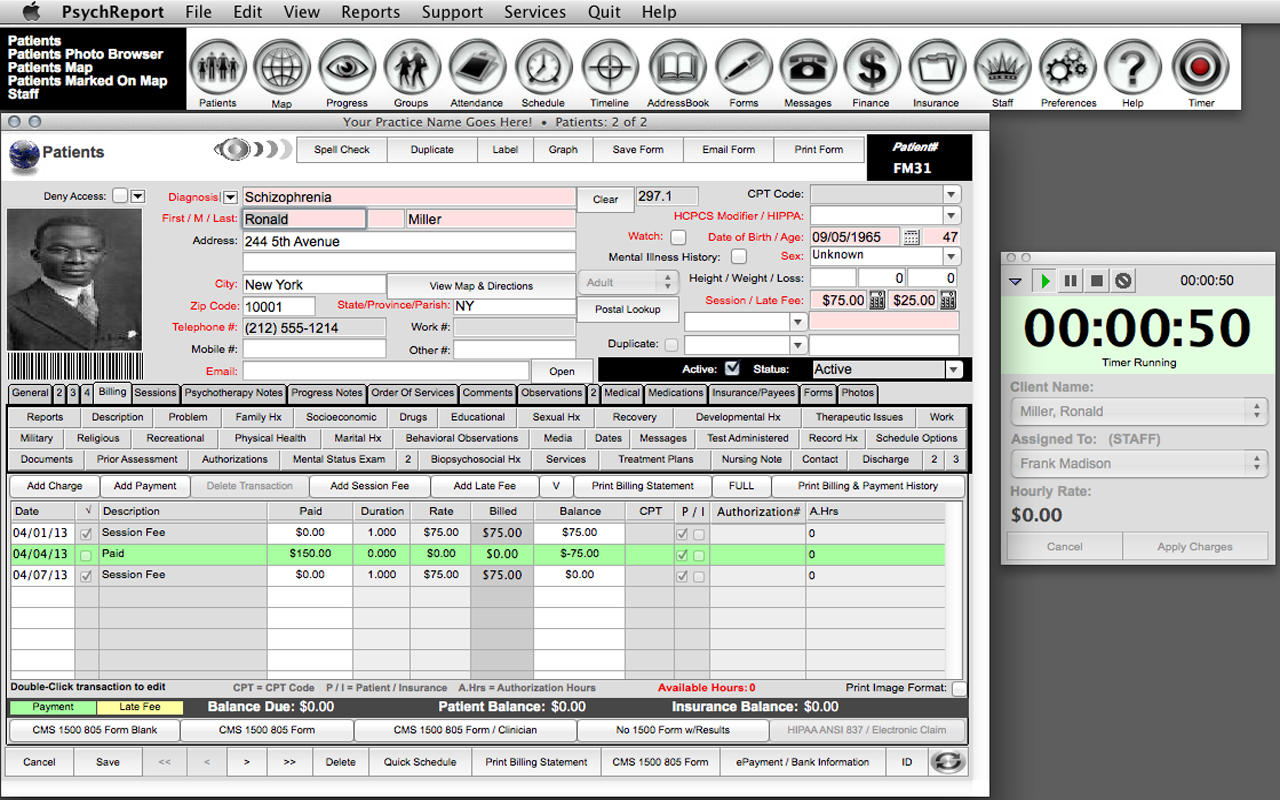The height and width of the screenshot is (800, 1280).
Task: Click the patient photo thumbnail
Action: 74,279
